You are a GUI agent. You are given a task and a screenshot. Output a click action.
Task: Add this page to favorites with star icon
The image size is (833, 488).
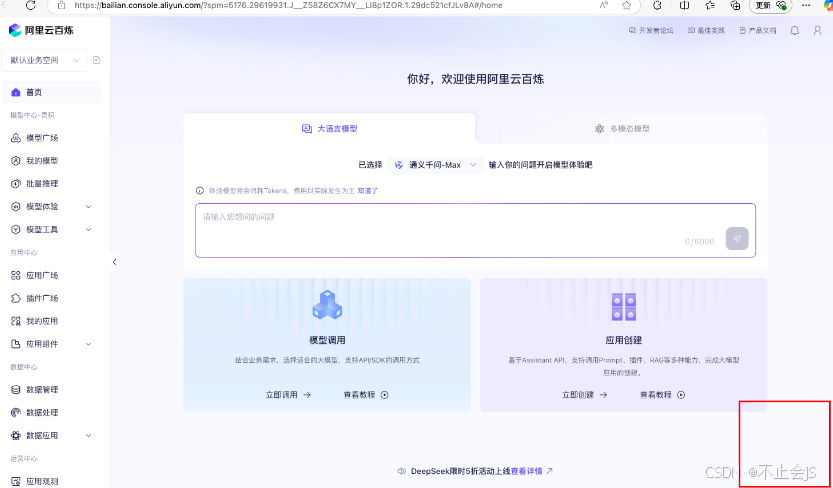(626, 5)
